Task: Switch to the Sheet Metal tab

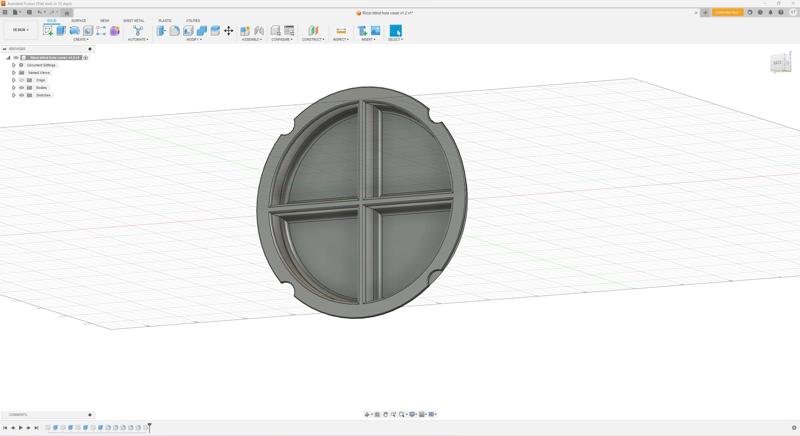Action: 133,20
